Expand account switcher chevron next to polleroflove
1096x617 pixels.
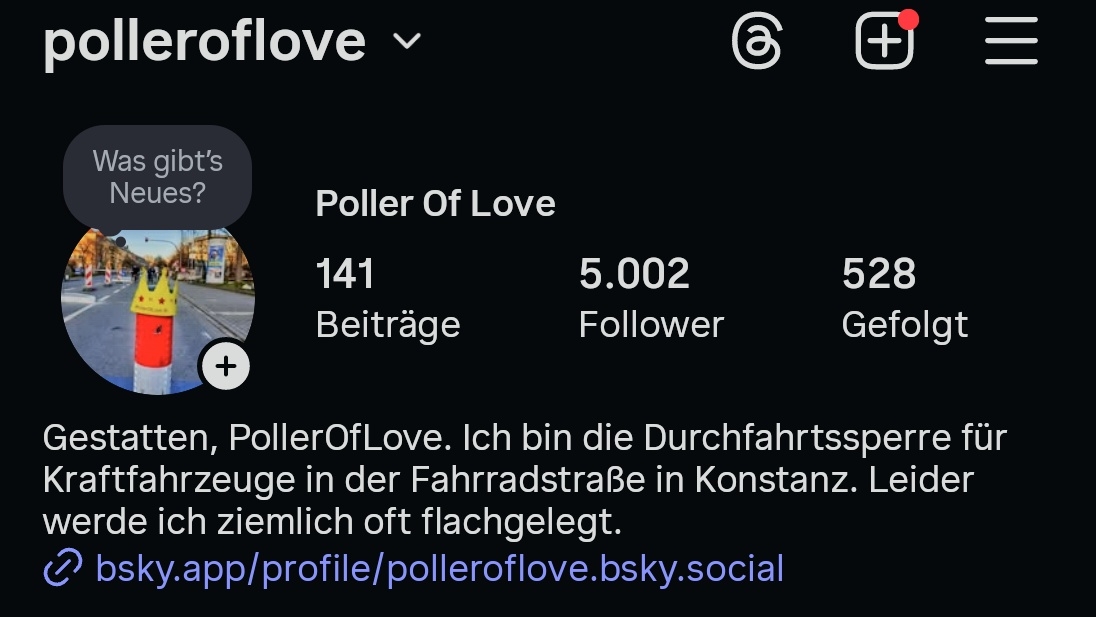click(x=407, y=42)
